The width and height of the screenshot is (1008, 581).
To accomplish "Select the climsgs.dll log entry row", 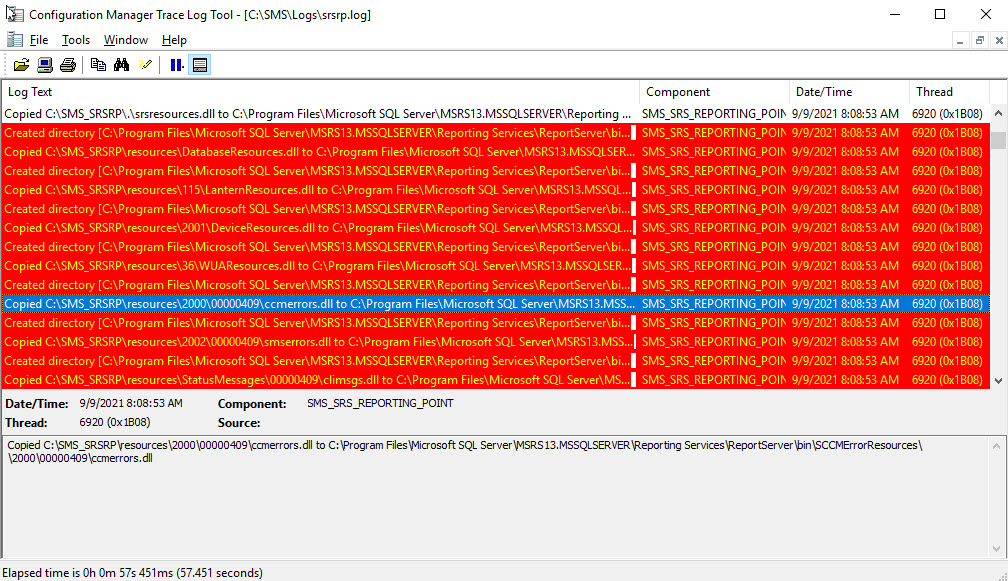I will (x=320, y=380).
